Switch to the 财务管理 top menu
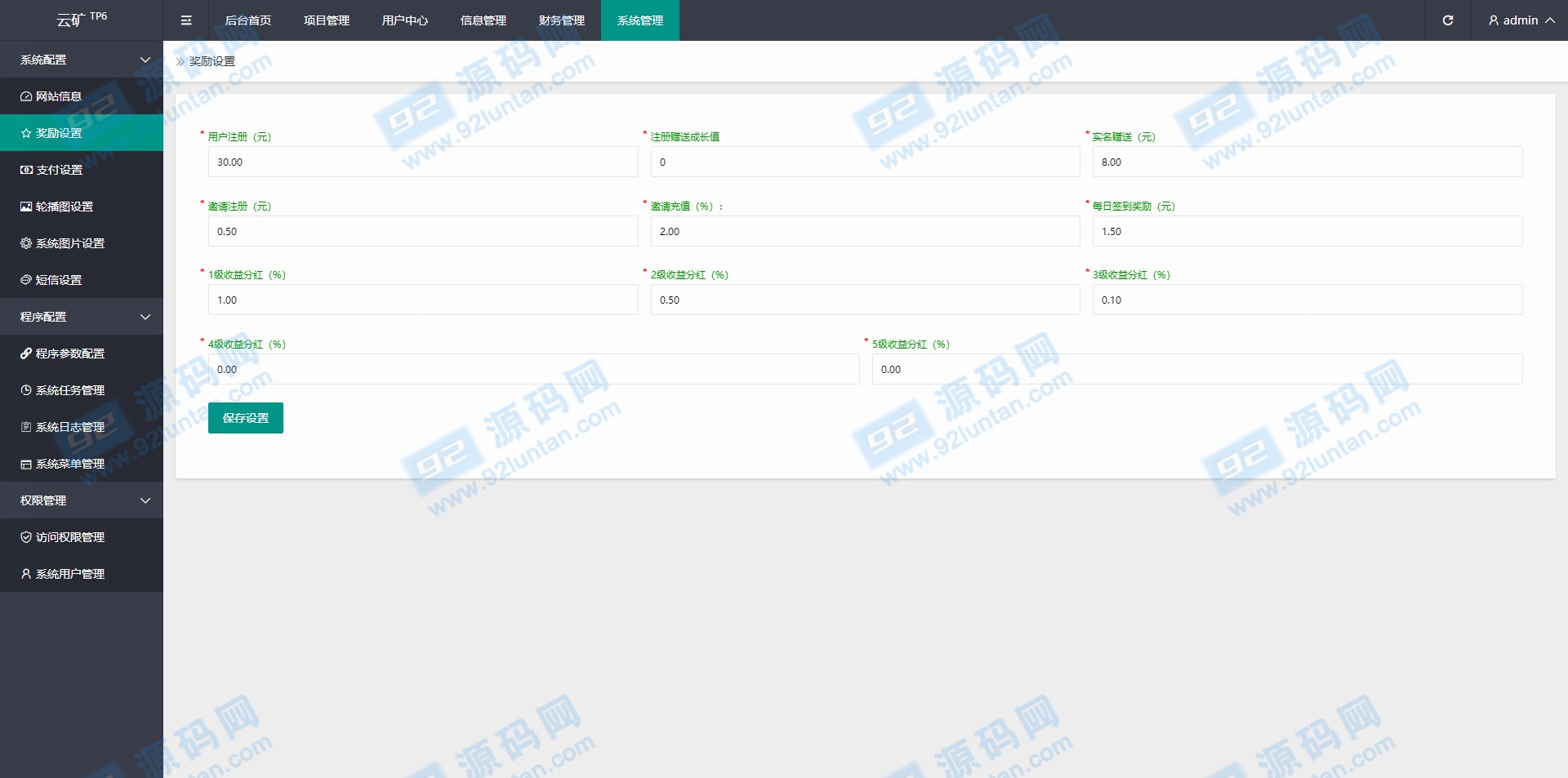Image resolution: width=1568 pixels, height=778 pixels. 561,20
